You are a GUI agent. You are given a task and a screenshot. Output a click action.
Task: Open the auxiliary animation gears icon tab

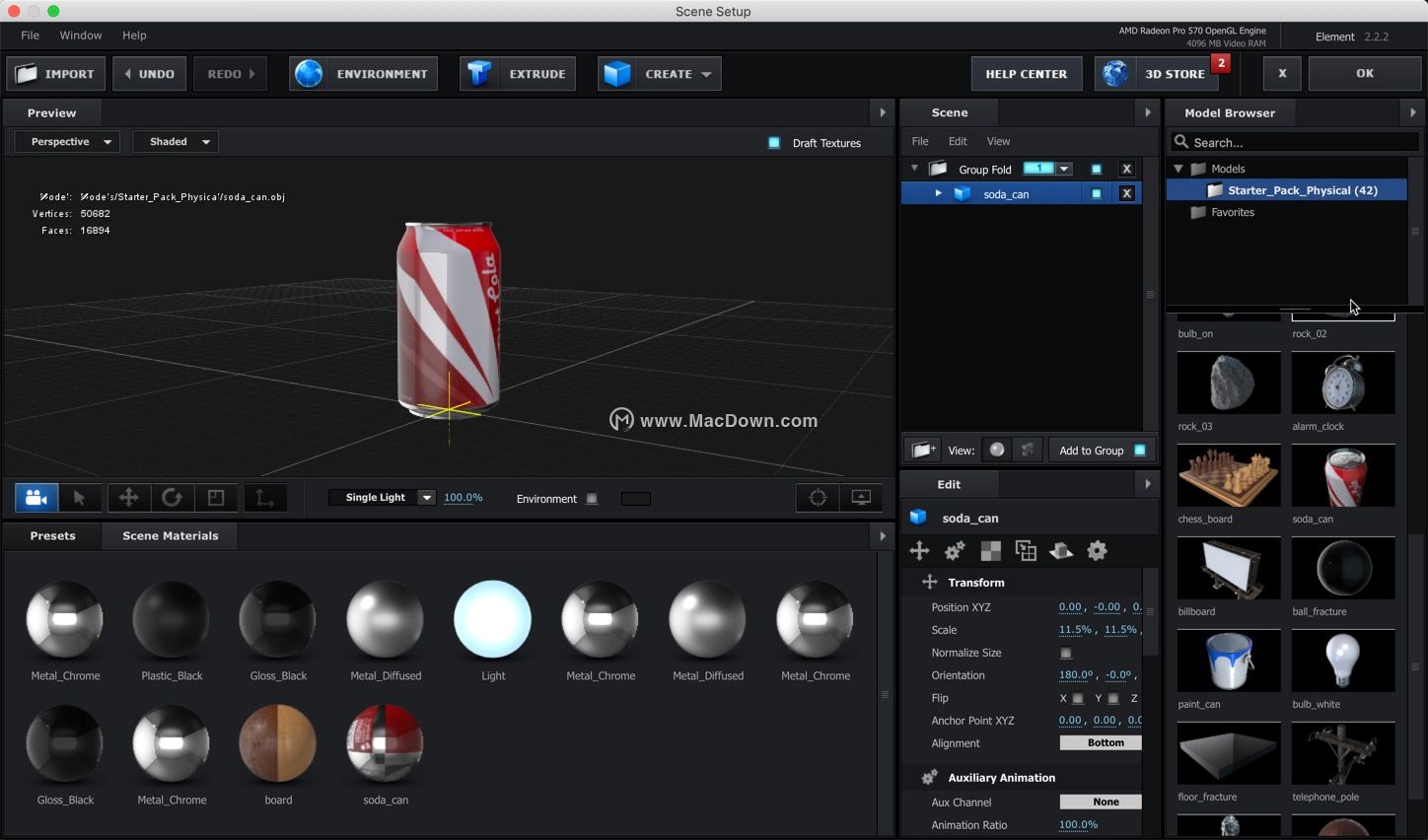pyautogui.click(x=955, y=551)
